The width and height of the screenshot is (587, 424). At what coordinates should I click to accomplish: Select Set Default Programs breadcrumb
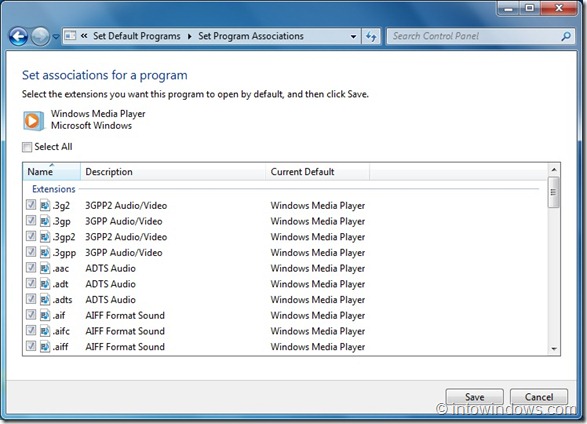click(x=137, y=36)
